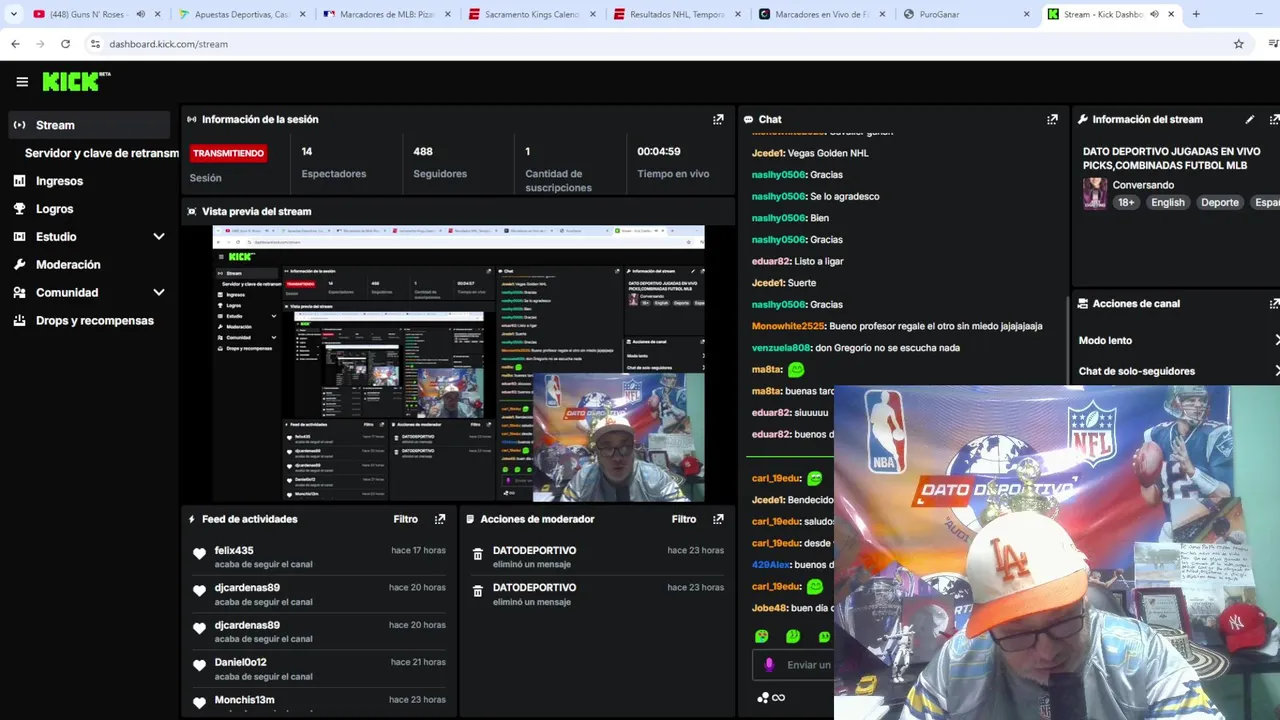Click username venzuela808 in chat

781,348
